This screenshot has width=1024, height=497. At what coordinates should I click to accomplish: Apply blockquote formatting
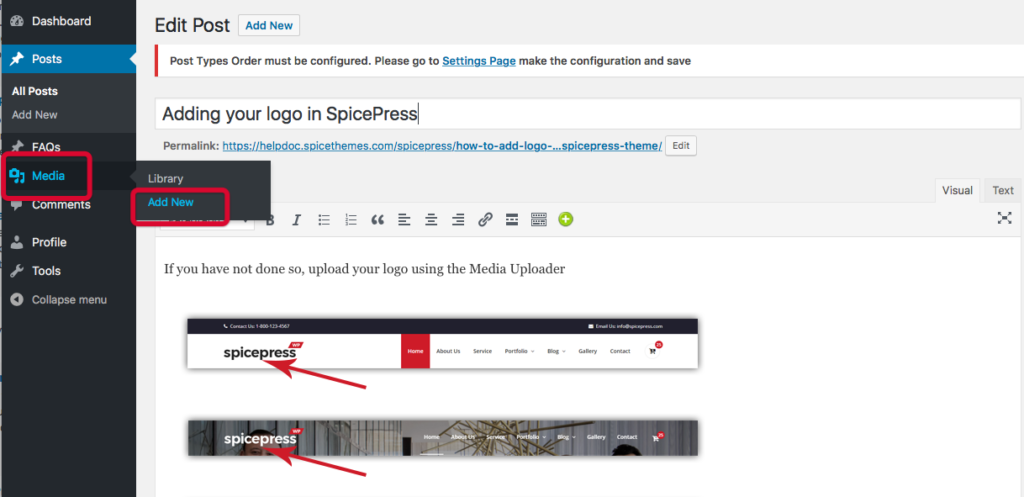click(x=377, y=220)
